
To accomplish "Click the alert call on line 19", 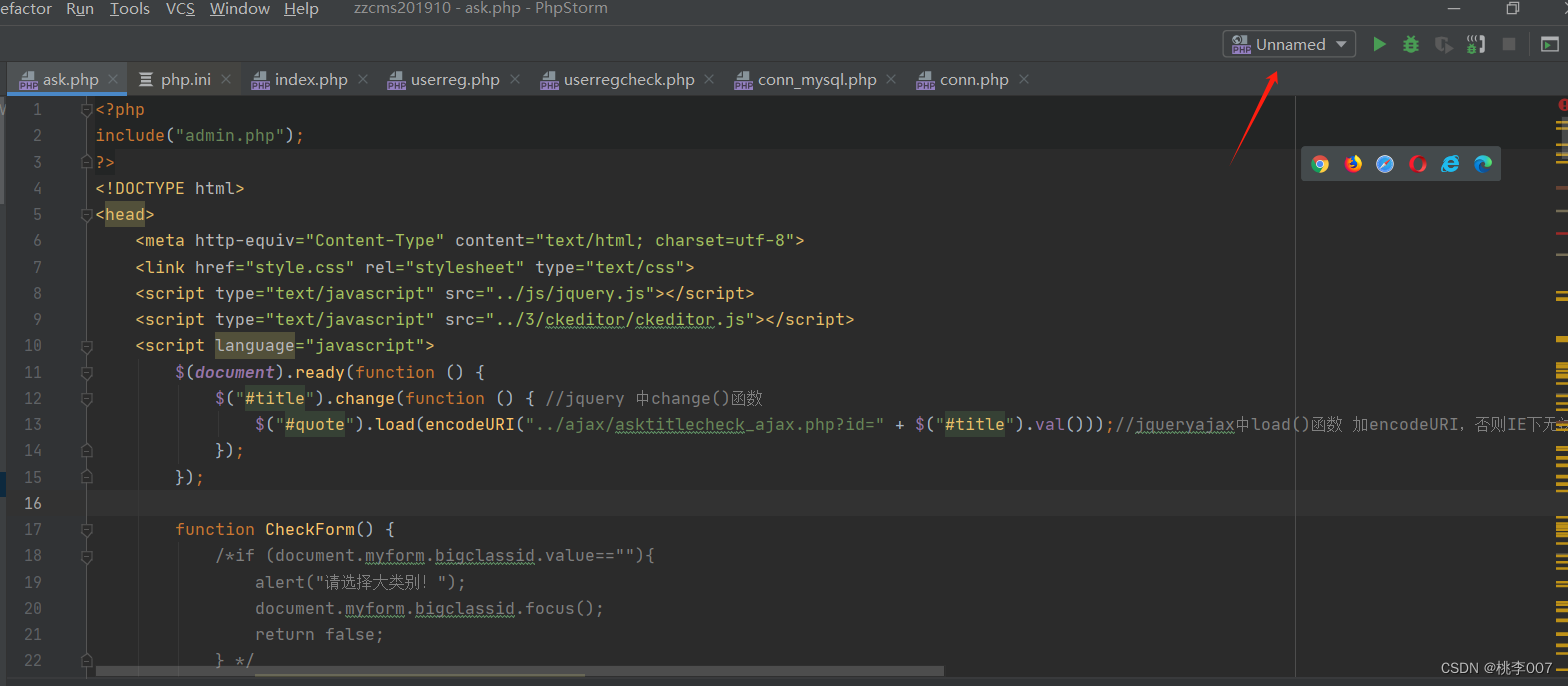I will (360, 582).
